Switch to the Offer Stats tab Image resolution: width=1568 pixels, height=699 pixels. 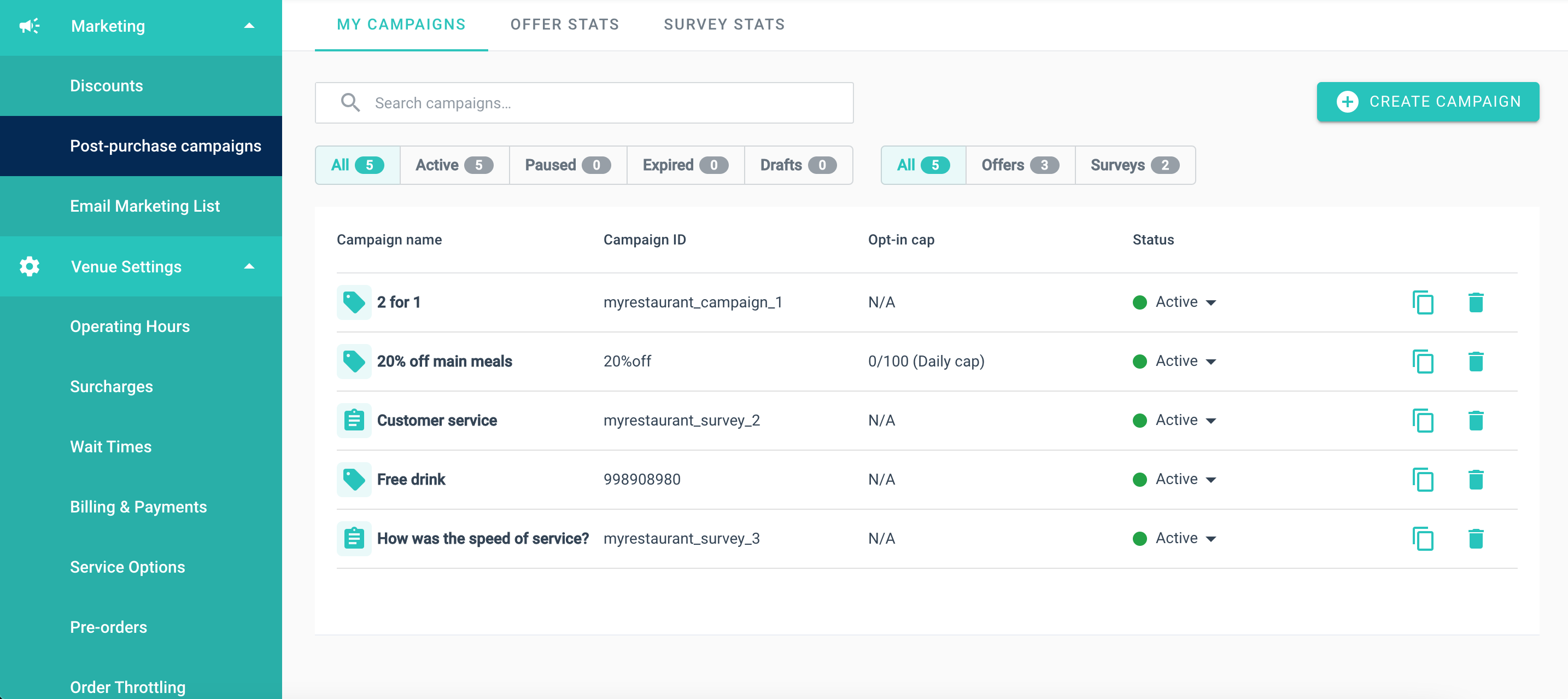click(x=564, y=25)
